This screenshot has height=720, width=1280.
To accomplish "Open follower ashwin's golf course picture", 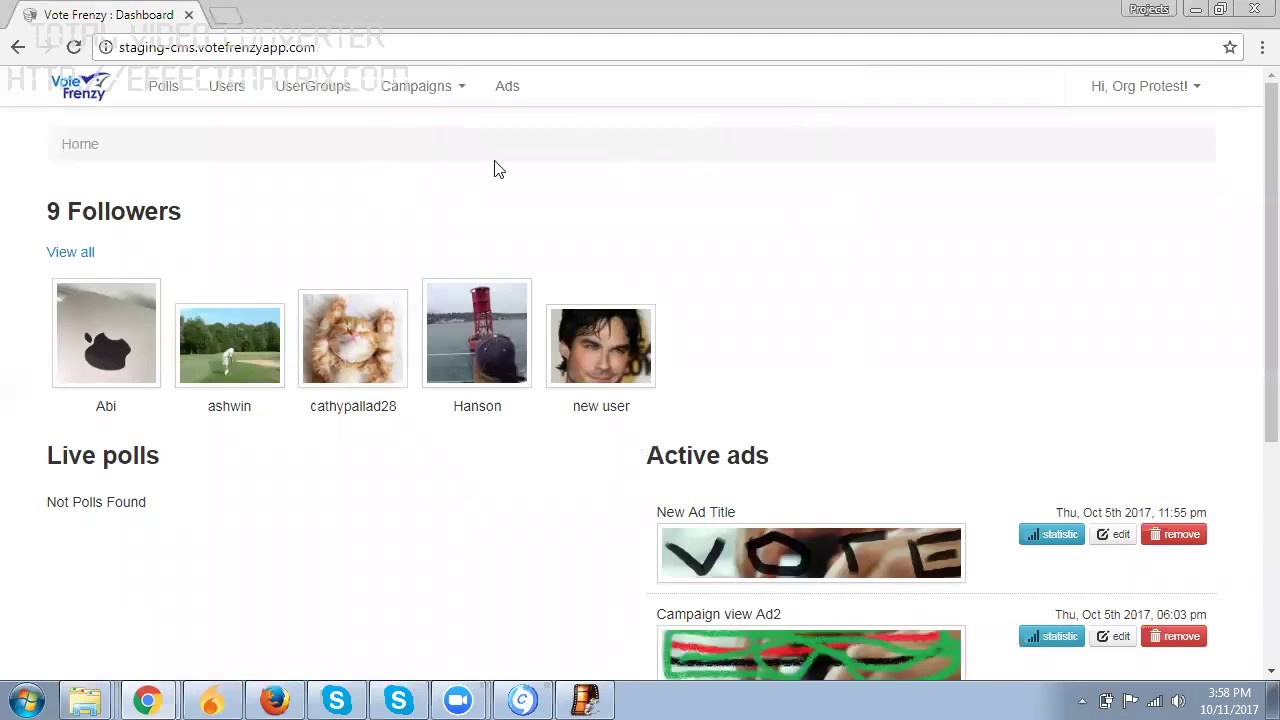I will (230, 345).
